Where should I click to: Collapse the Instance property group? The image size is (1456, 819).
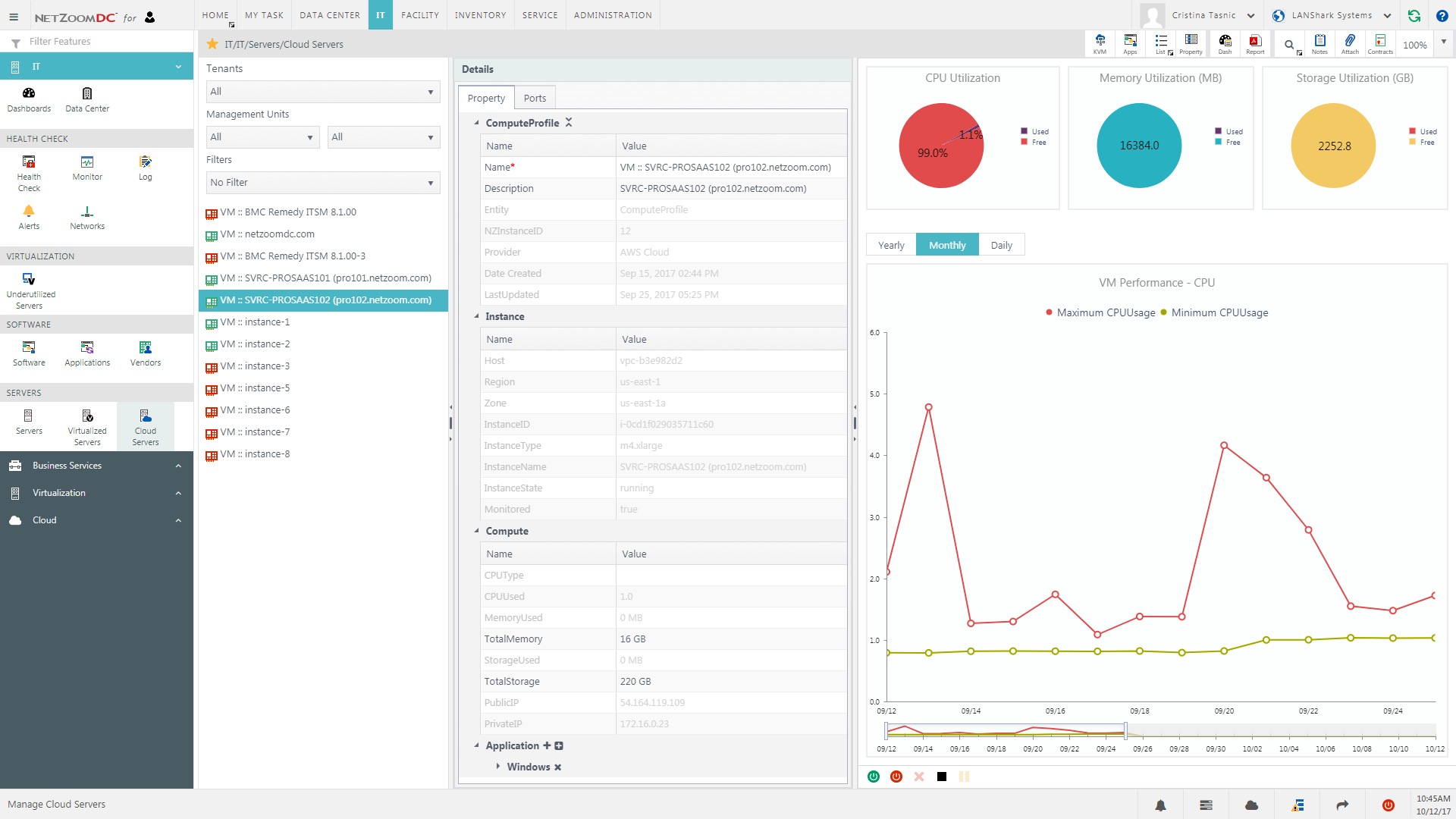[x=477, y=316]
